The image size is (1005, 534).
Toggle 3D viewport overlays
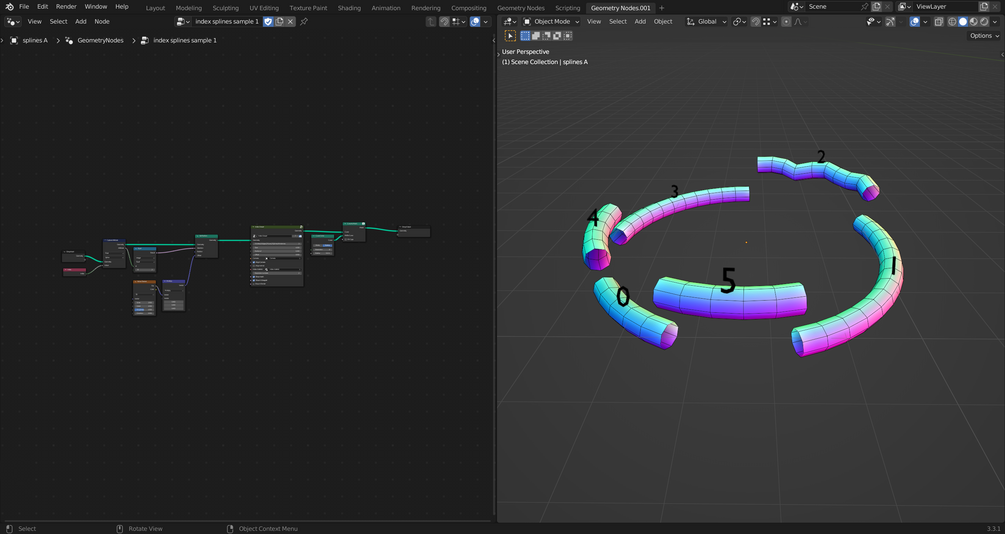pos(915,22)
